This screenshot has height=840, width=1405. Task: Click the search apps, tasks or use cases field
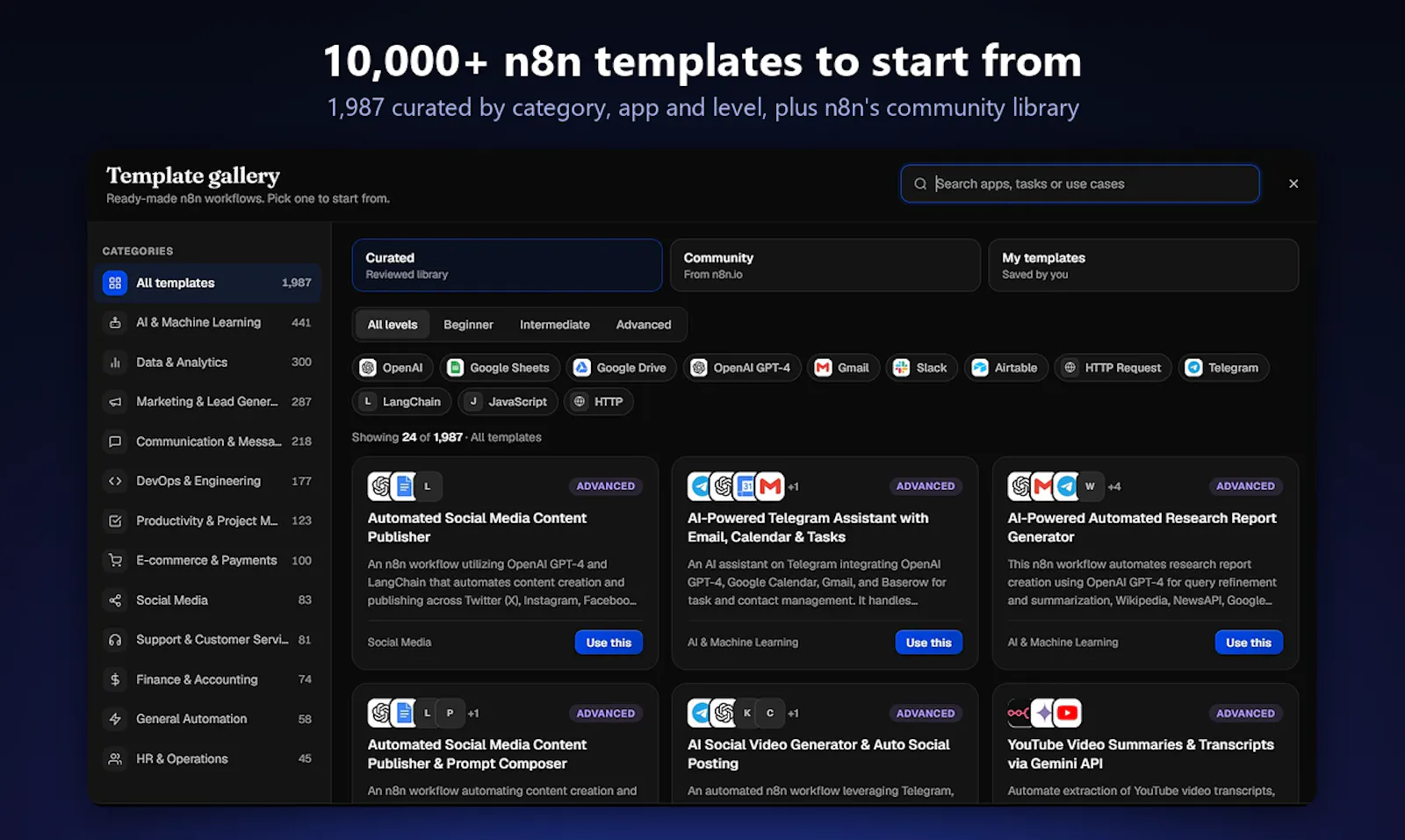tap(1080, 183)
